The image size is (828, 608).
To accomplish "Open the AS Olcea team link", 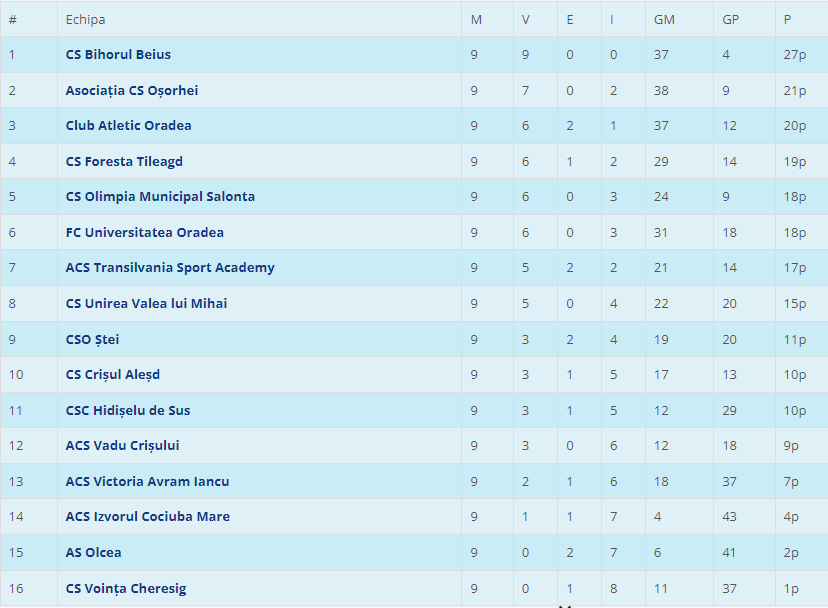I will 93,552.
